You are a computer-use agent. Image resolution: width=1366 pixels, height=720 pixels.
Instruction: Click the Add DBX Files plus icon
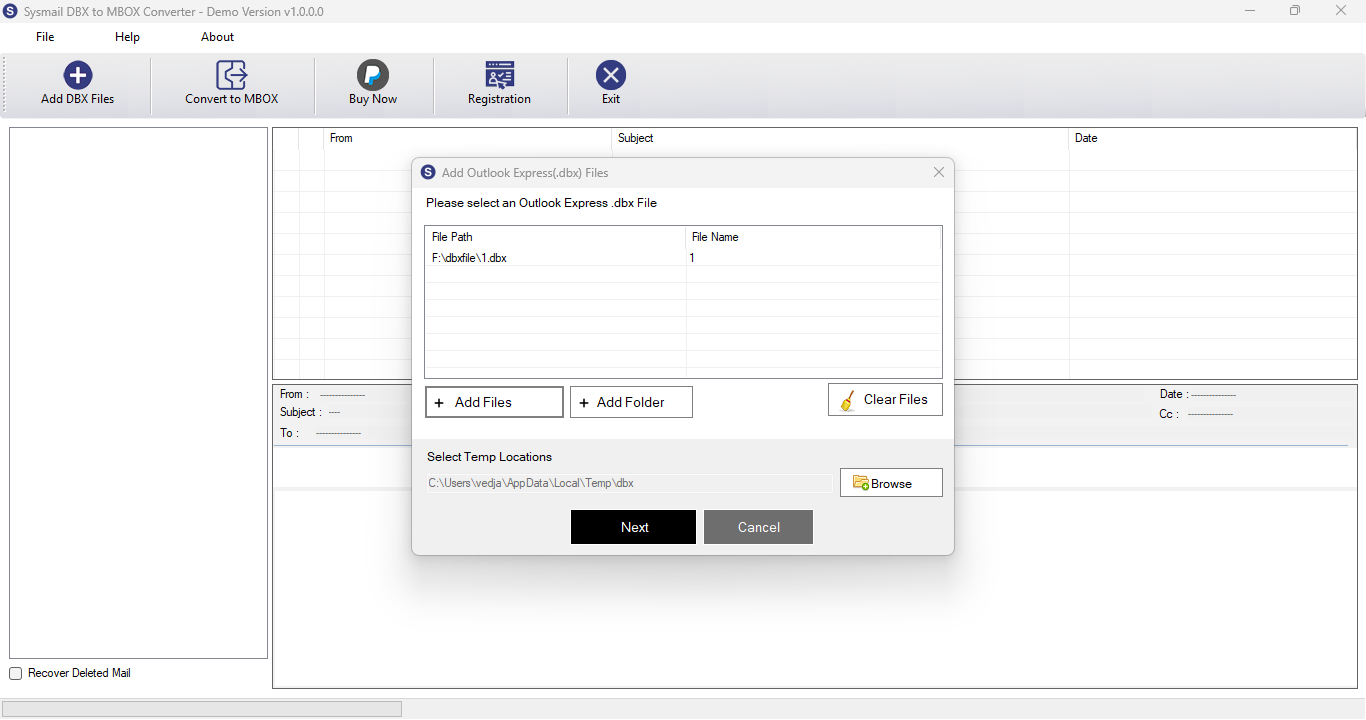click(x=78, y=75)
